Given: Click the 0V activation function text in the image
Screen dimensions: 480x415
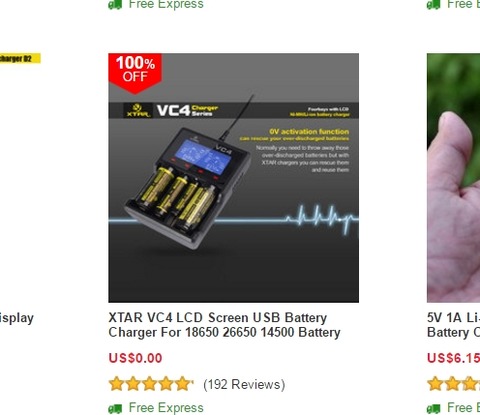Looking at the screenshot, I should point(309,131).
